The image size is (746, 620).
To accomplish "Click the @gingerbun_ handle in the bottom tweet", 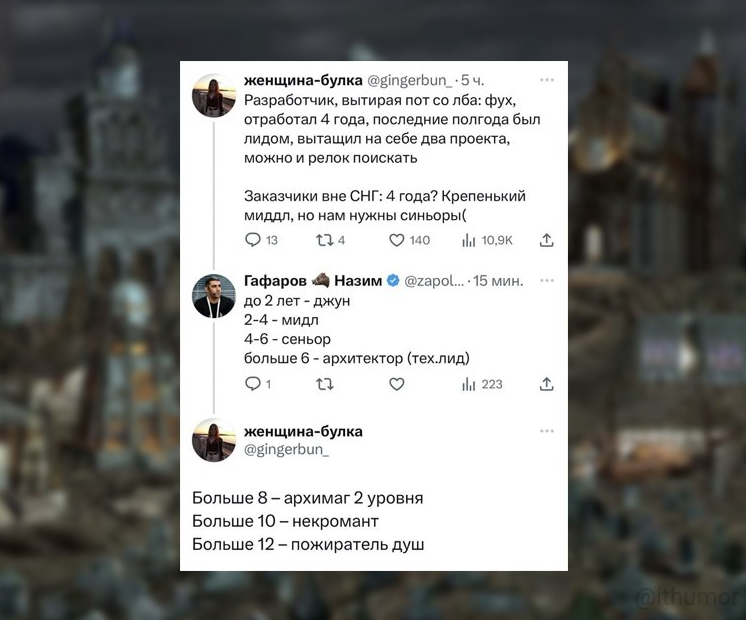I will point(286,449).
